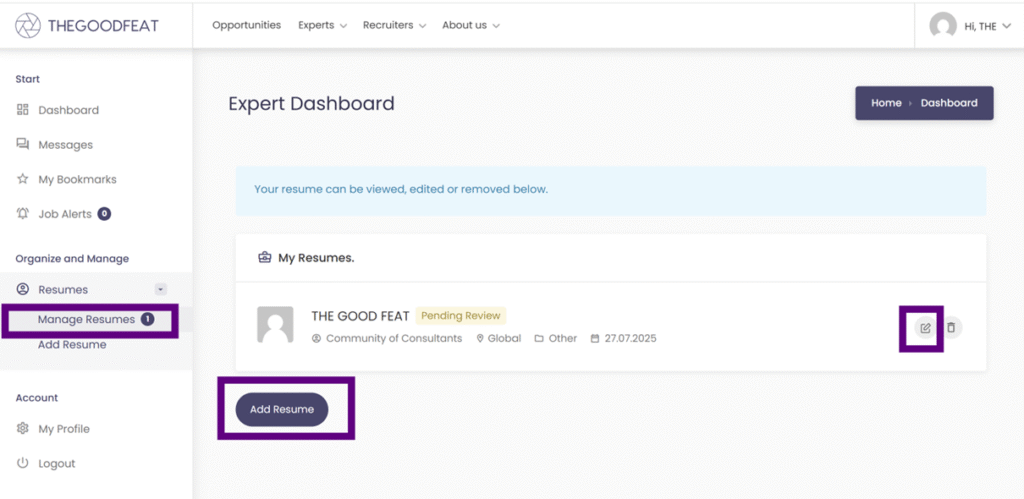Log out using the Logout item
Screen dimensions: 1024x499
[x=57, y=464]
